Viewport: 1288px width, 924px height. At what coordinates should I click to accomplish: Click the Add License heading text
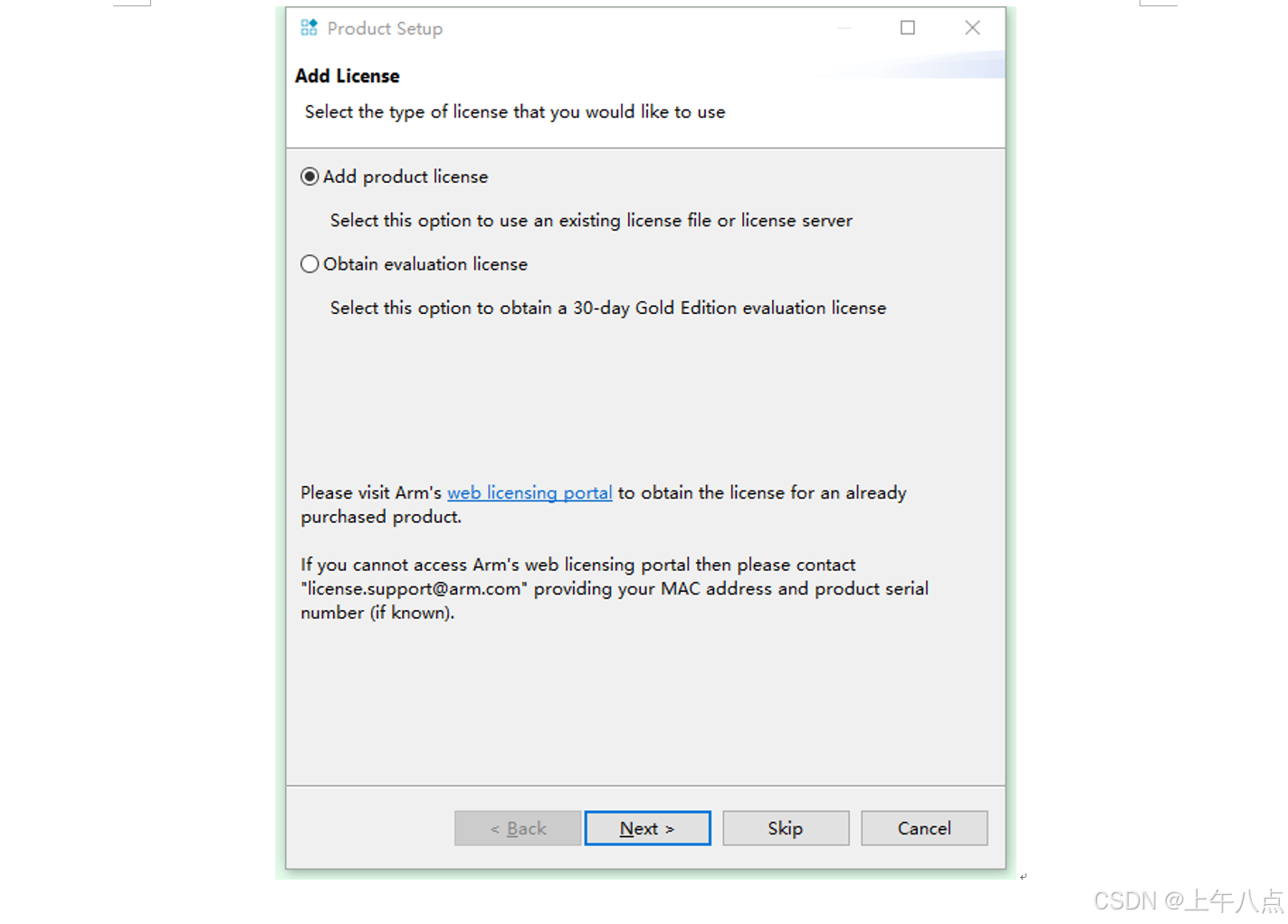[x=348, y=76]
